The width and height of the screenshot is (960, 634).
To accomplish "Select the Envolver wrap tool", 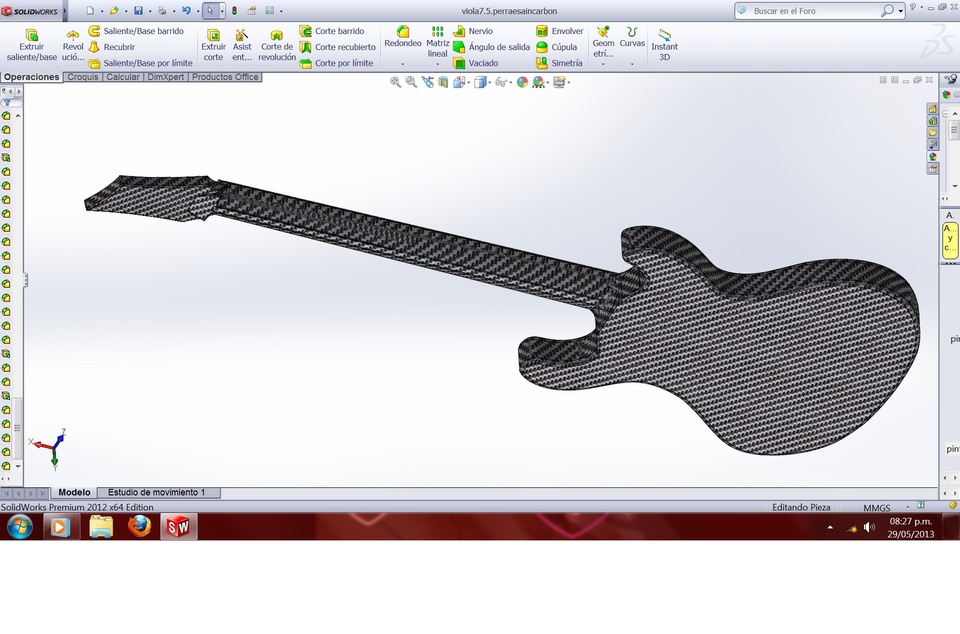I will point(560,31).
